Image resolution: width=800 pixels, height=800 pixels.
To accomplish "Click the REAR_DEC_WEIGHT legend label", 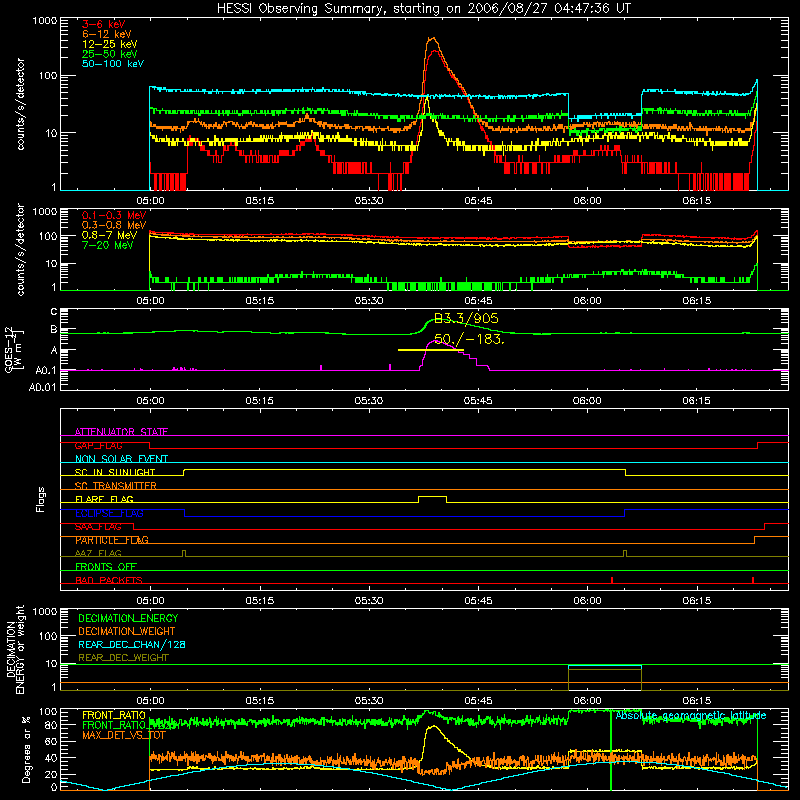I will tap(123, 658).
